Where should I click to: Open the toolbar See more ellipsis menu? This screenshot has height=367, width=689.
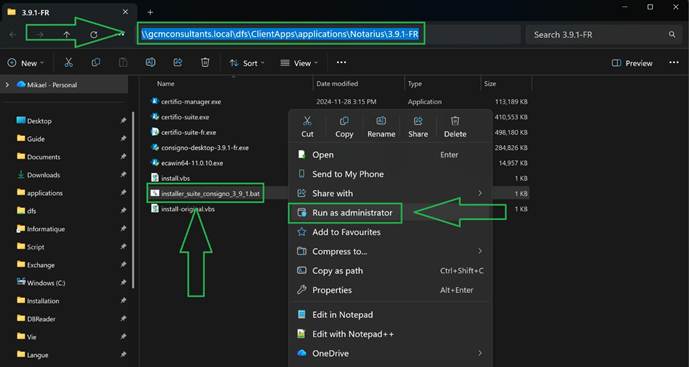(341, 63)
